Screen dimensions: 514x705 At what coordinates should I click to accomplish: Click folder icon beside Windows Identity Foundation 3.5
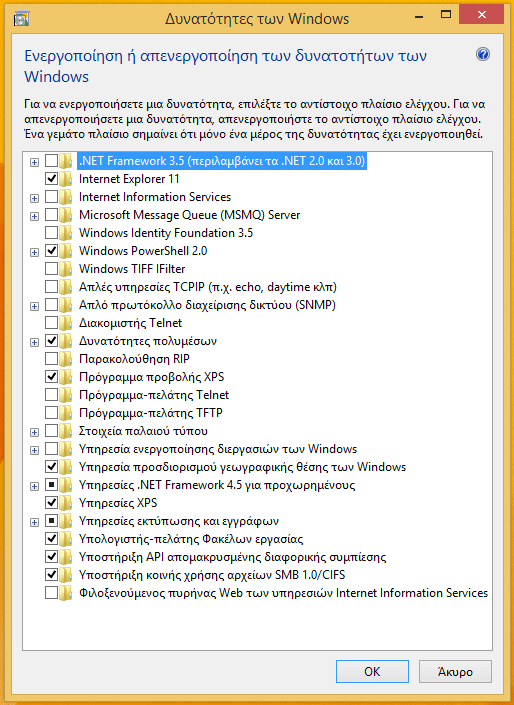click(66, 233)
